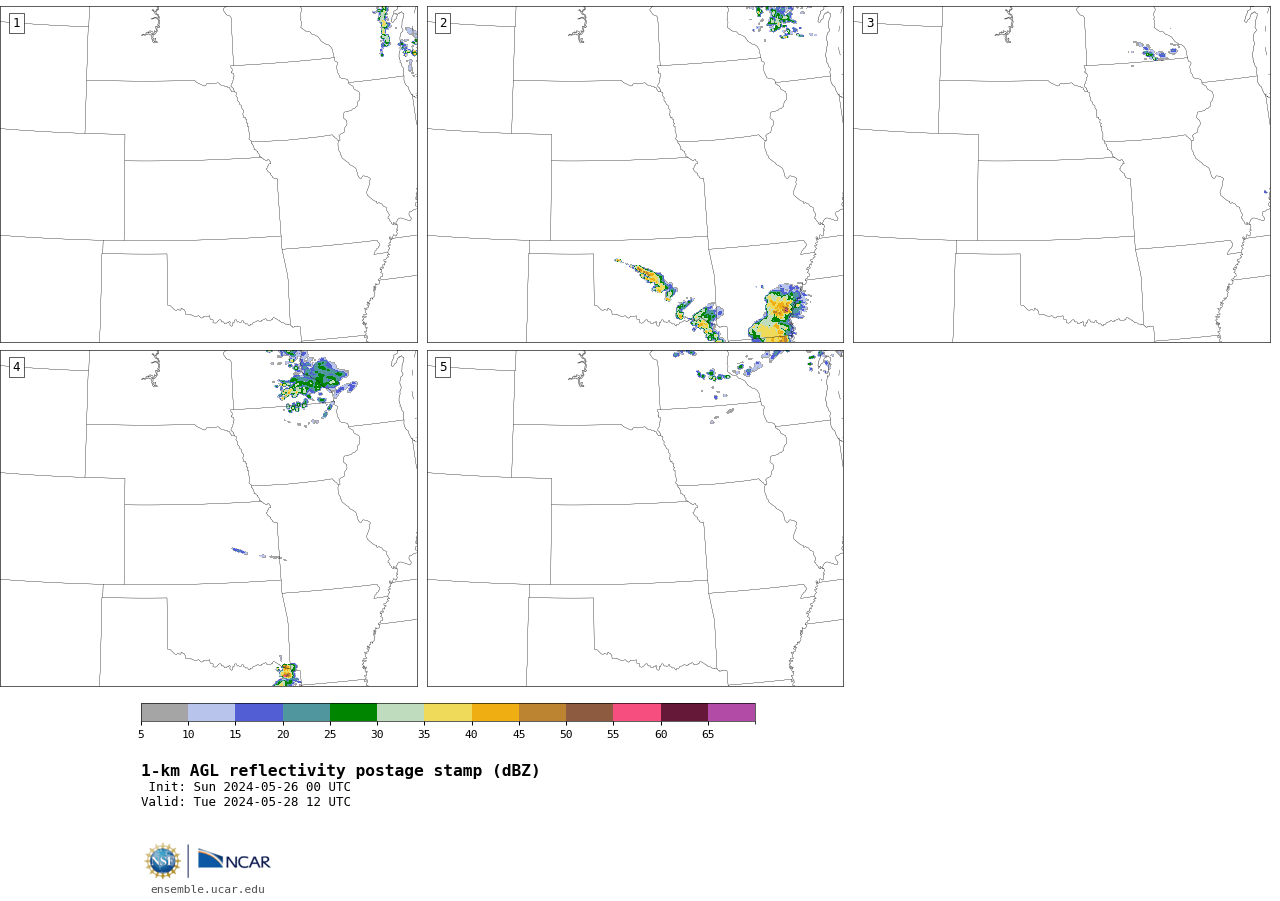Click the colorbar tick label 5
The image size is (1280, 901).
pyautogui.click(x=141, y=735)
